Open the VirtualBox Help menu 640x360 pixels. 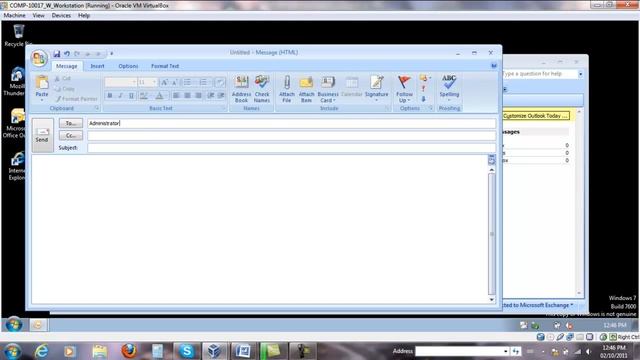[84, 16]
